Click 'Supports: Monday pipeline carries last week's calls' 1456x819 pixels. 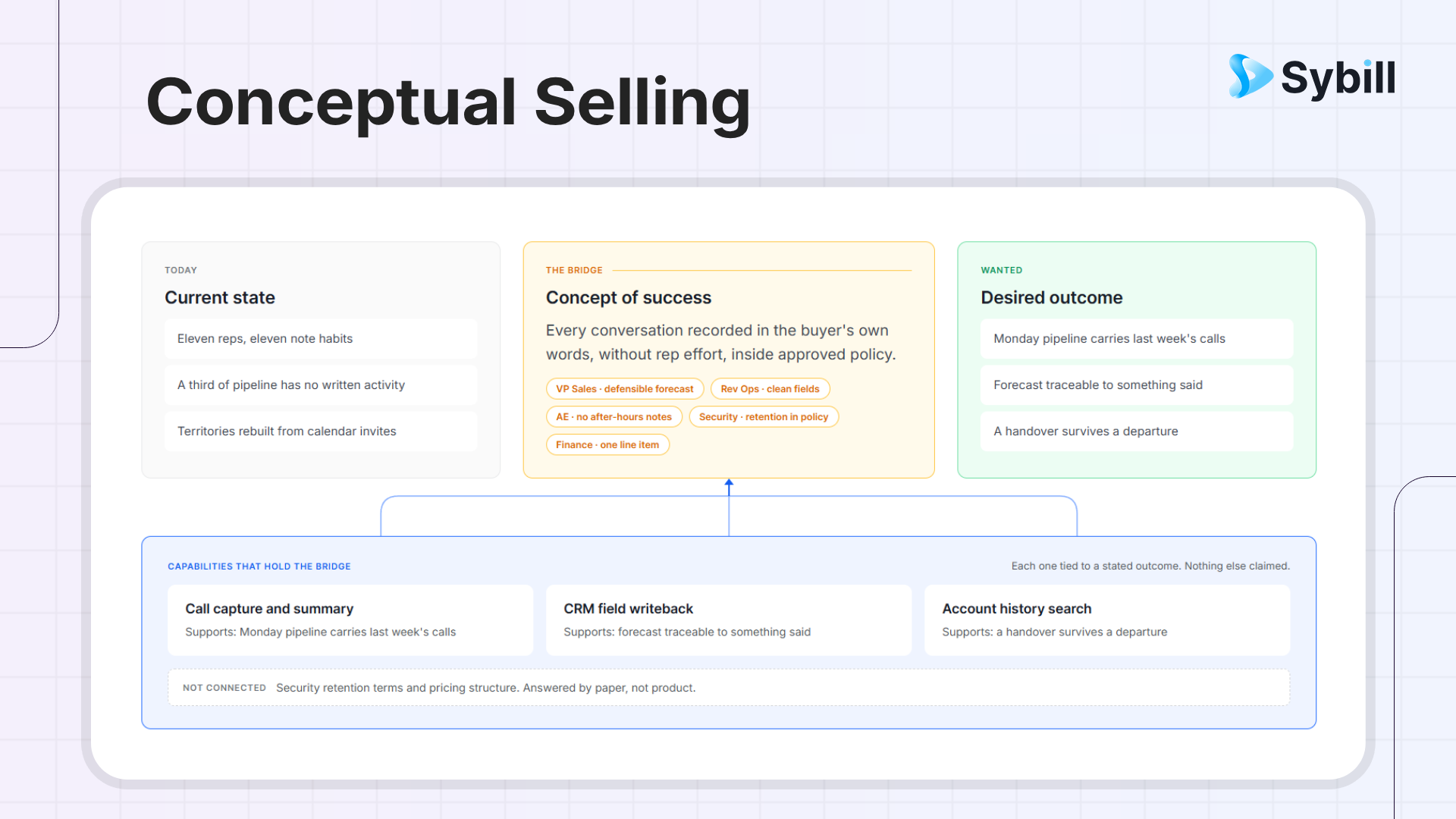[x=321, y=632]
